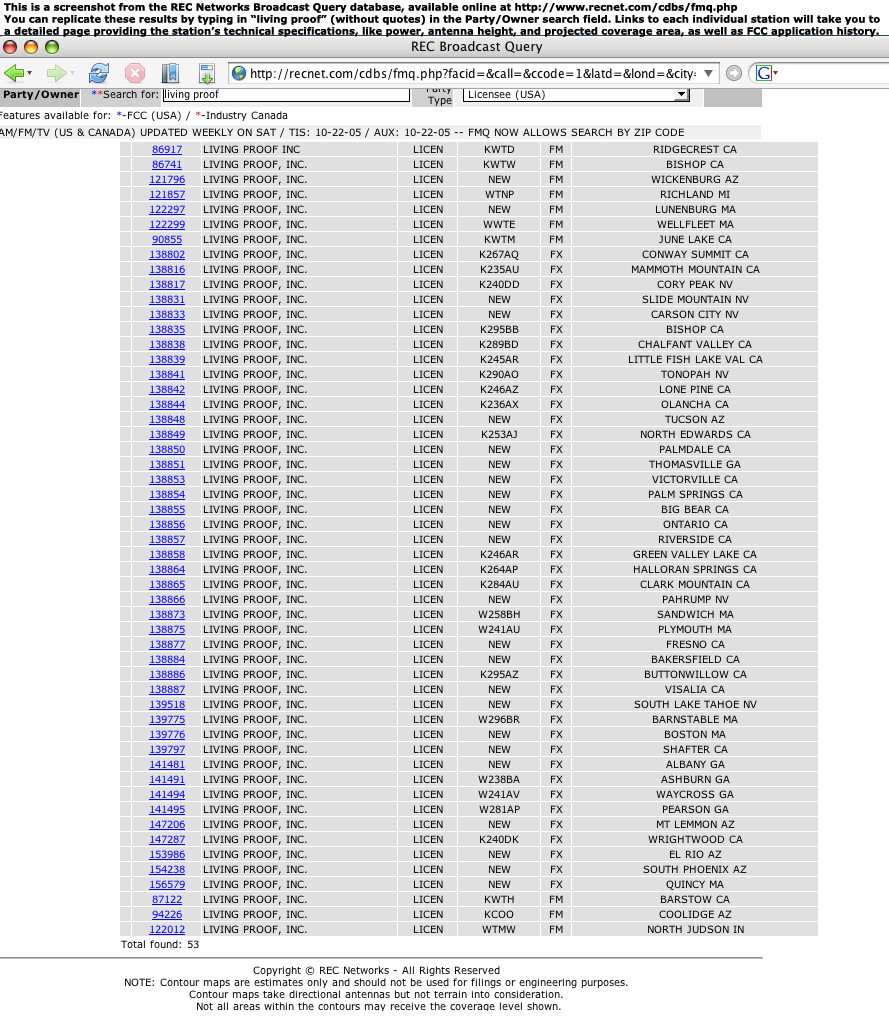Select call sign K240DK cell
Image resolution: width=889 pixels, height=1017 pixels.
pyautogui.click(x=499, y=840)
